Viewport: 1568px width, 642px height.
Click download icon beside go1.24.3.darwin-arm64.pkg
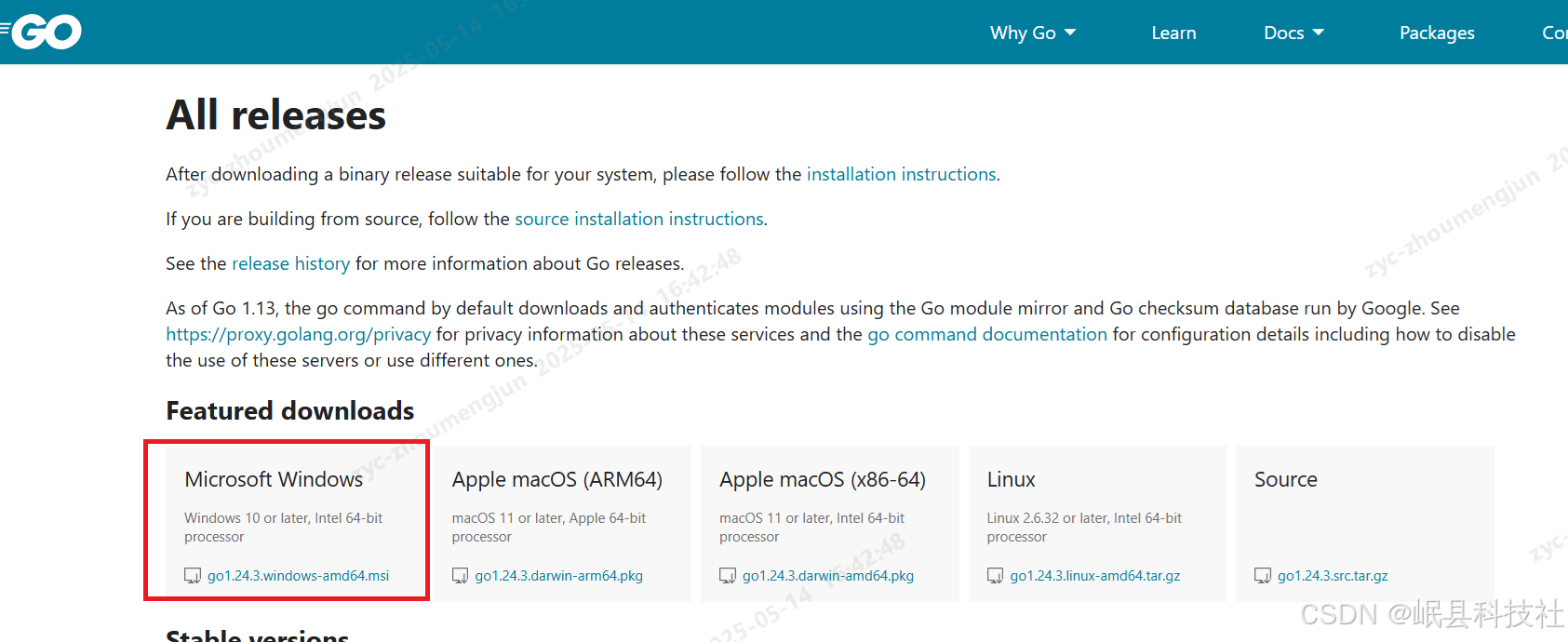pos(460,576)
